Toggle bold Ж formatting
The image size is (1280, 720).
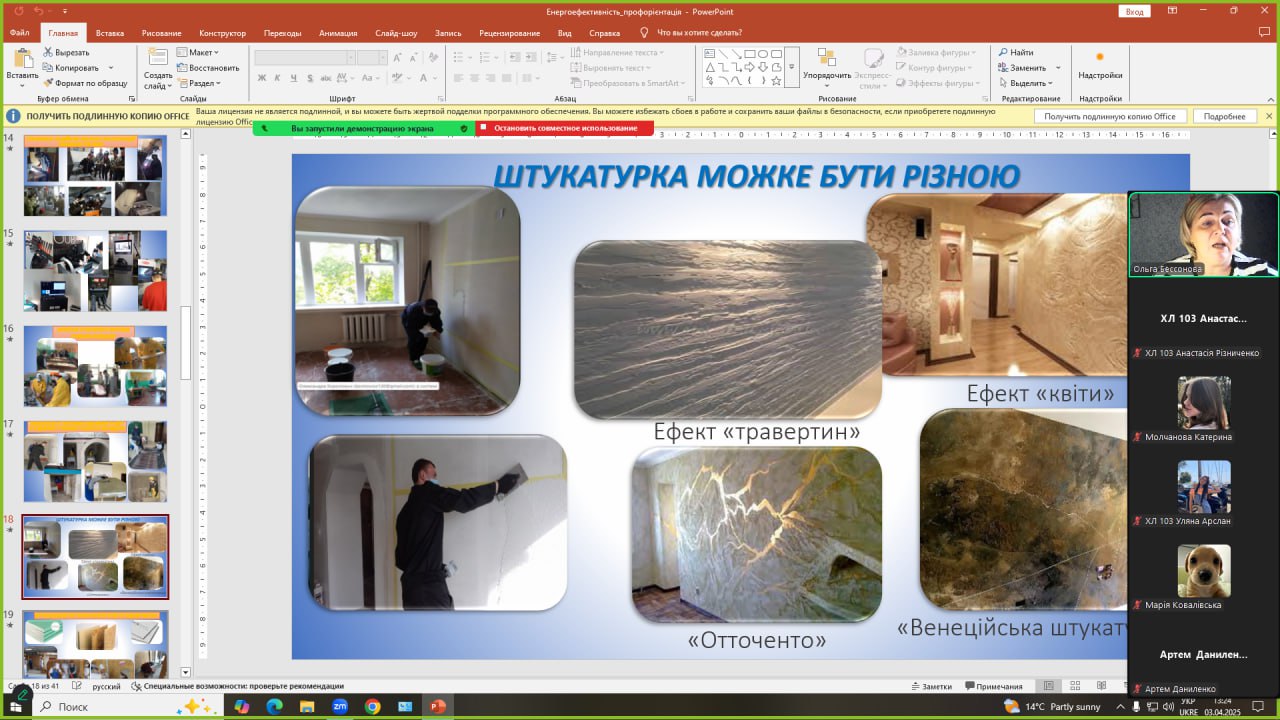[262, 78]
